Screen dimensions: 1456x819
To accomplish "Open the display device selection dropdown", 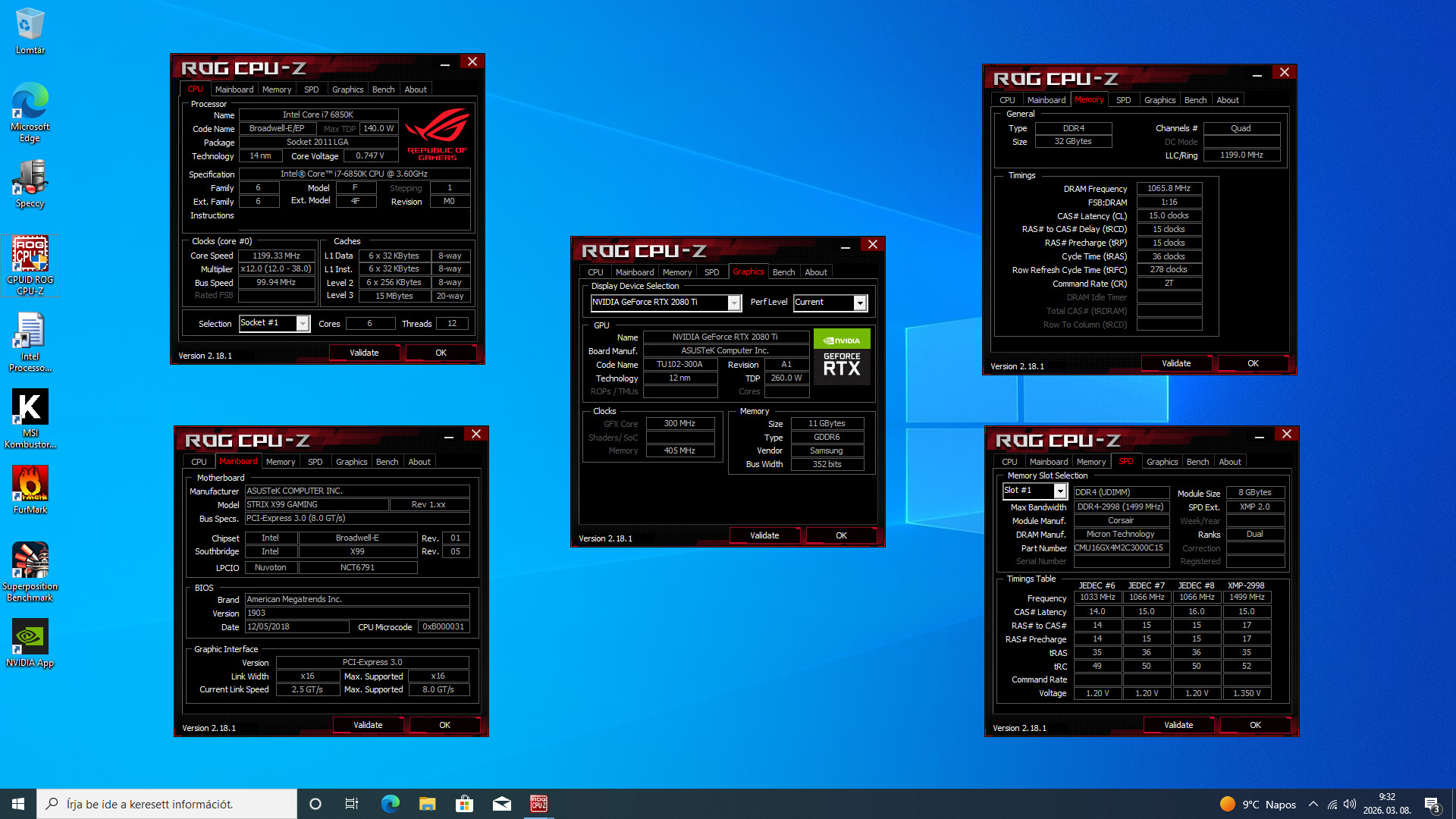I will [x=734, y=303].
